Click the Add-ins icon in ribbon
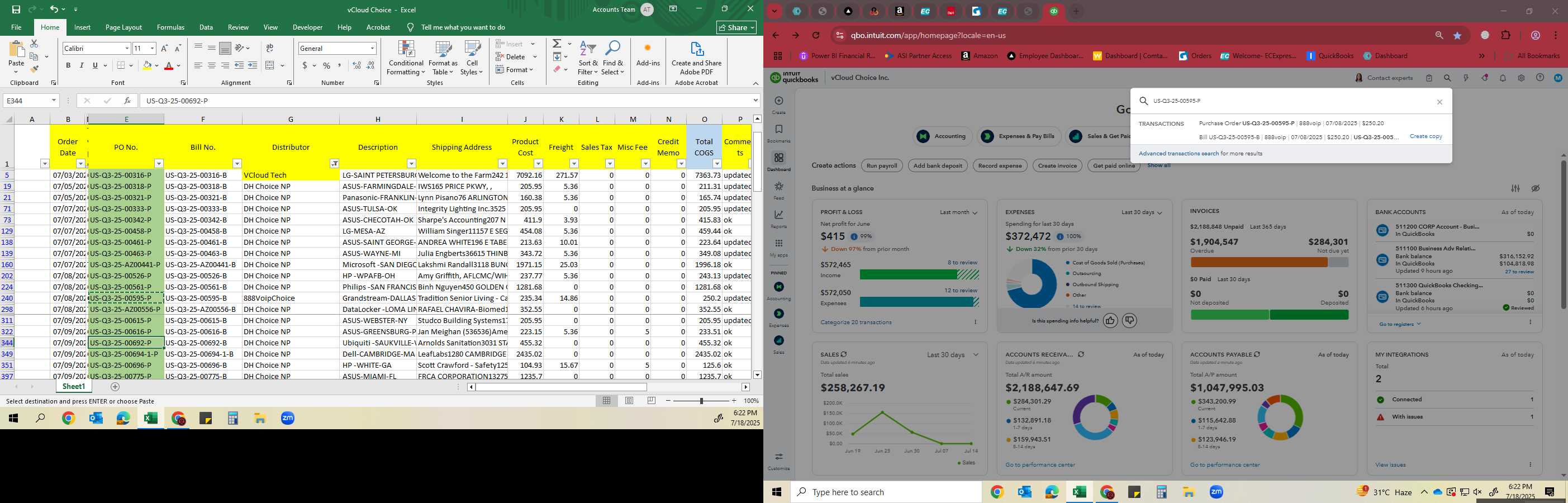Viewport: 1568px width, 503px height. coord(648,54)
